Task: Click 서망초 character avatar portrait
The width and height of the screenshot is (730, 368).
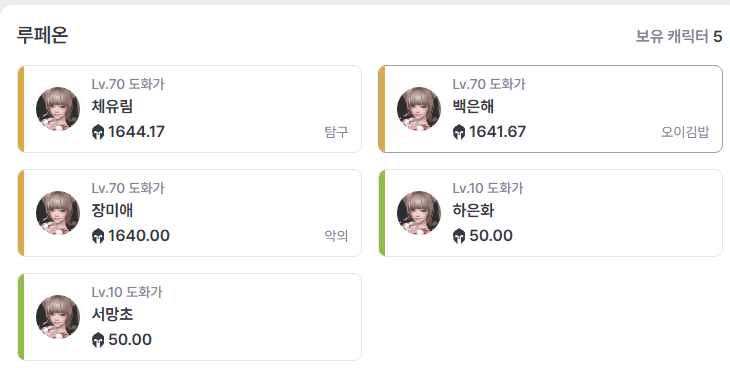Action: tap(58, 317)
